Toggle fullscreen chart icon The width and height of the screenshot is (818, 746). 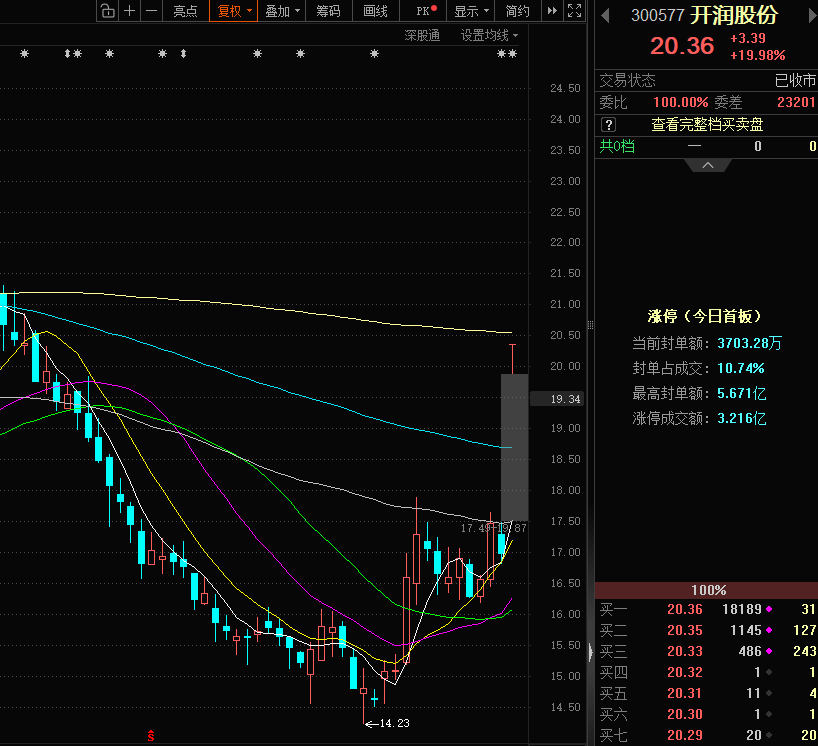click(574, 10)
